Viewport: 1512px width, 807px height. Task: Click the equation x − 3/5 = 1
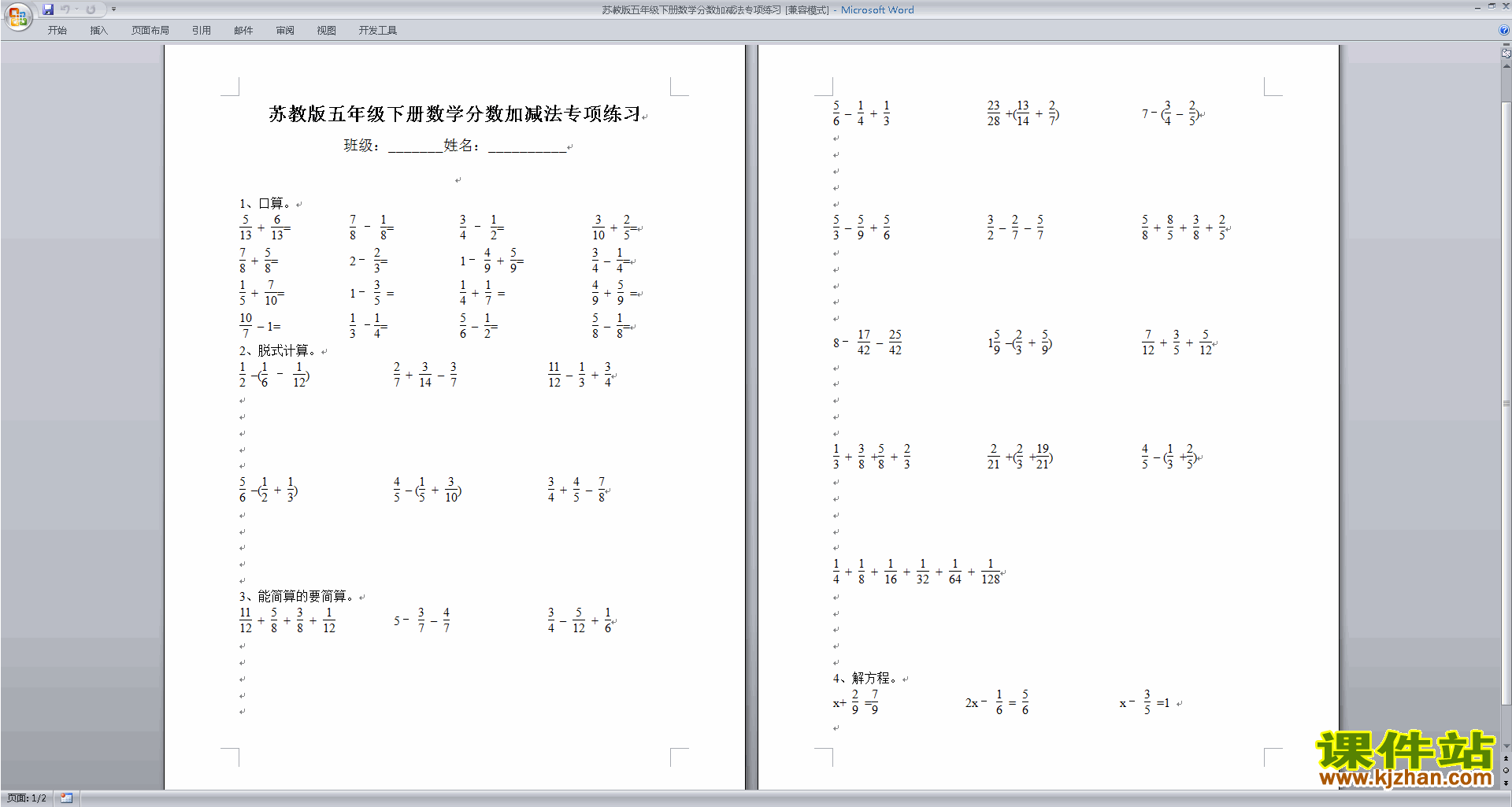click(1145, 702)
